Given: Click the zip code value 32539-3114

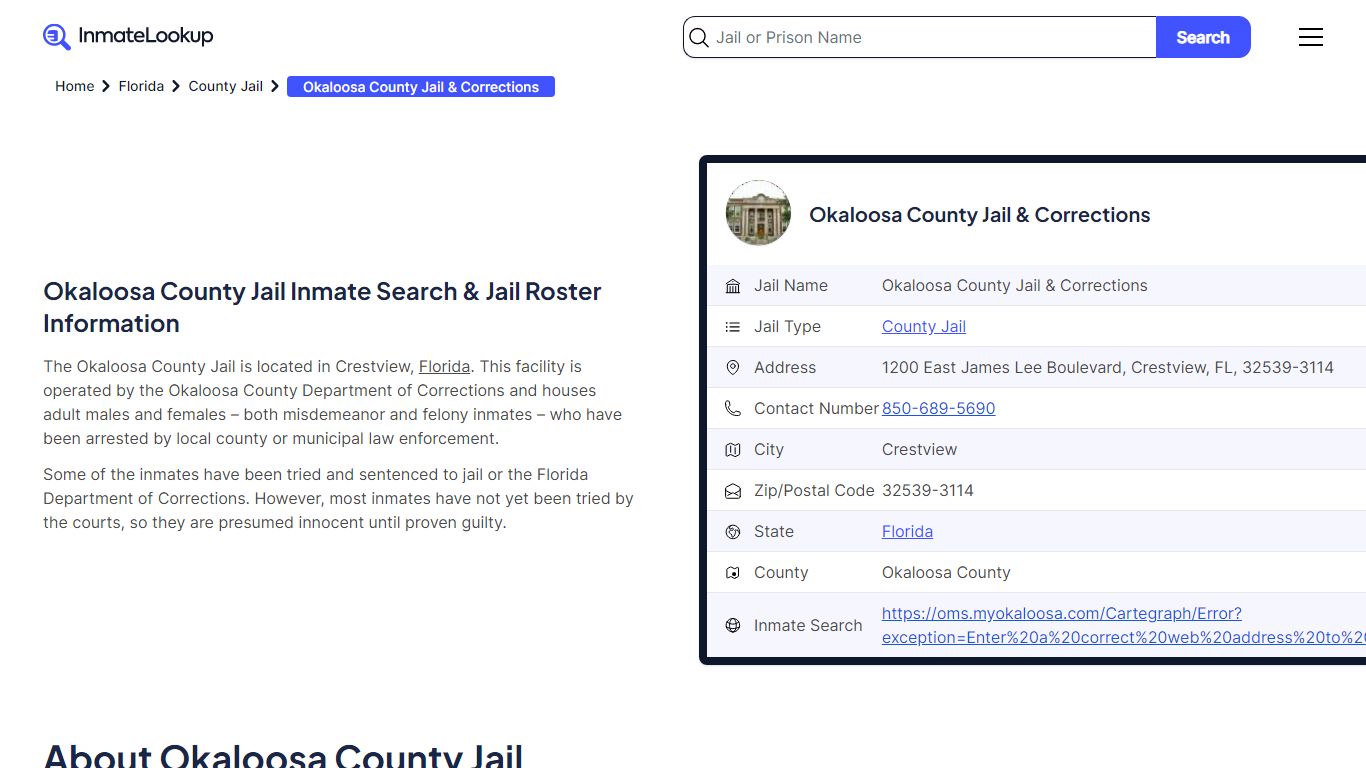Looking at the screenshot, I should pyautogui.click(x=928, y=490).
